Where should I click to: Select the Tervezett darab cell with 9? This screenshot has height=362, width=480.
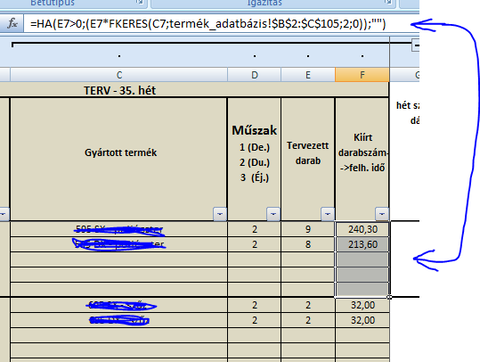tap(308, 229)
